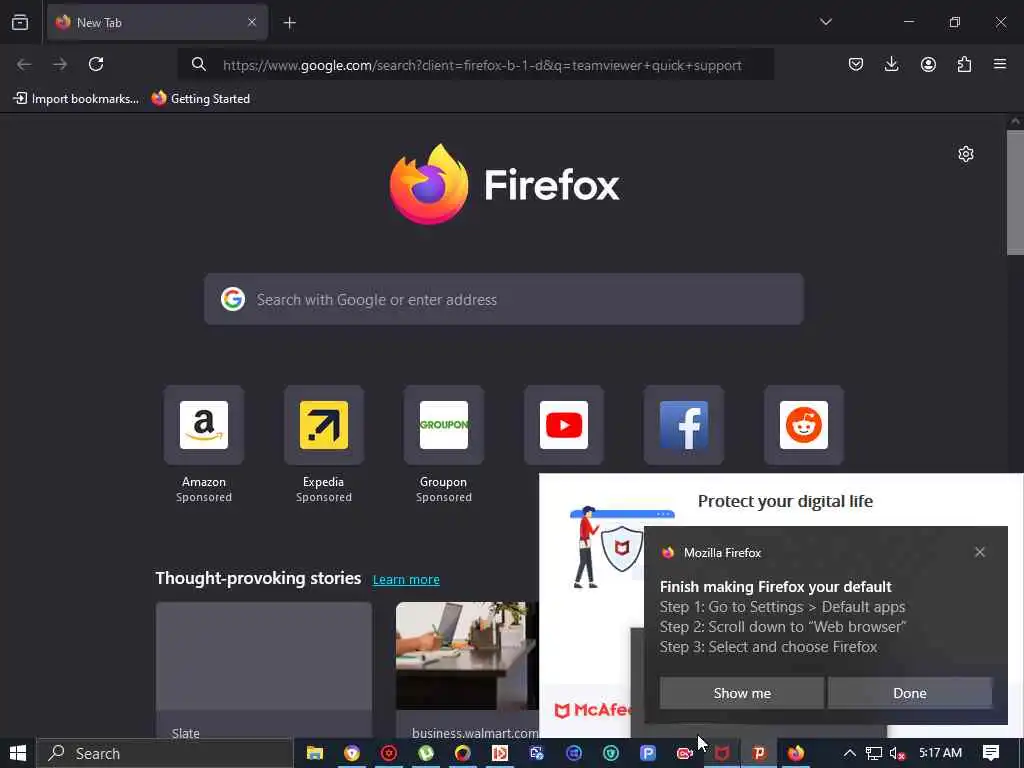Open a new tab with the plus button
Image resolution: width=1024 pixels, height=768 pixels.
coord(290,23)
